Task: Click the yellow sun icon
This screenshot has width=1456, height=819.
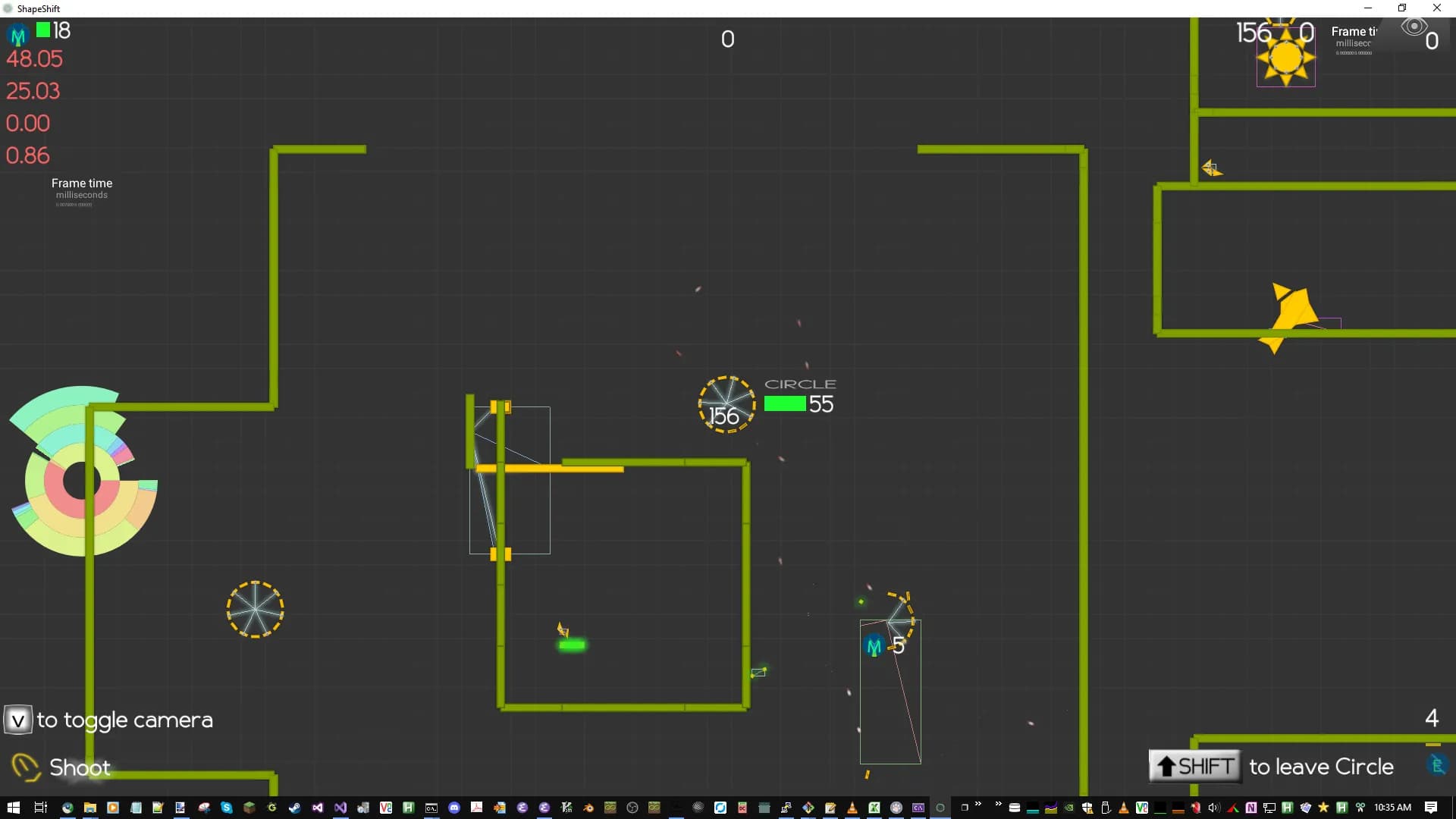Action: click(x=1285, y=58)
